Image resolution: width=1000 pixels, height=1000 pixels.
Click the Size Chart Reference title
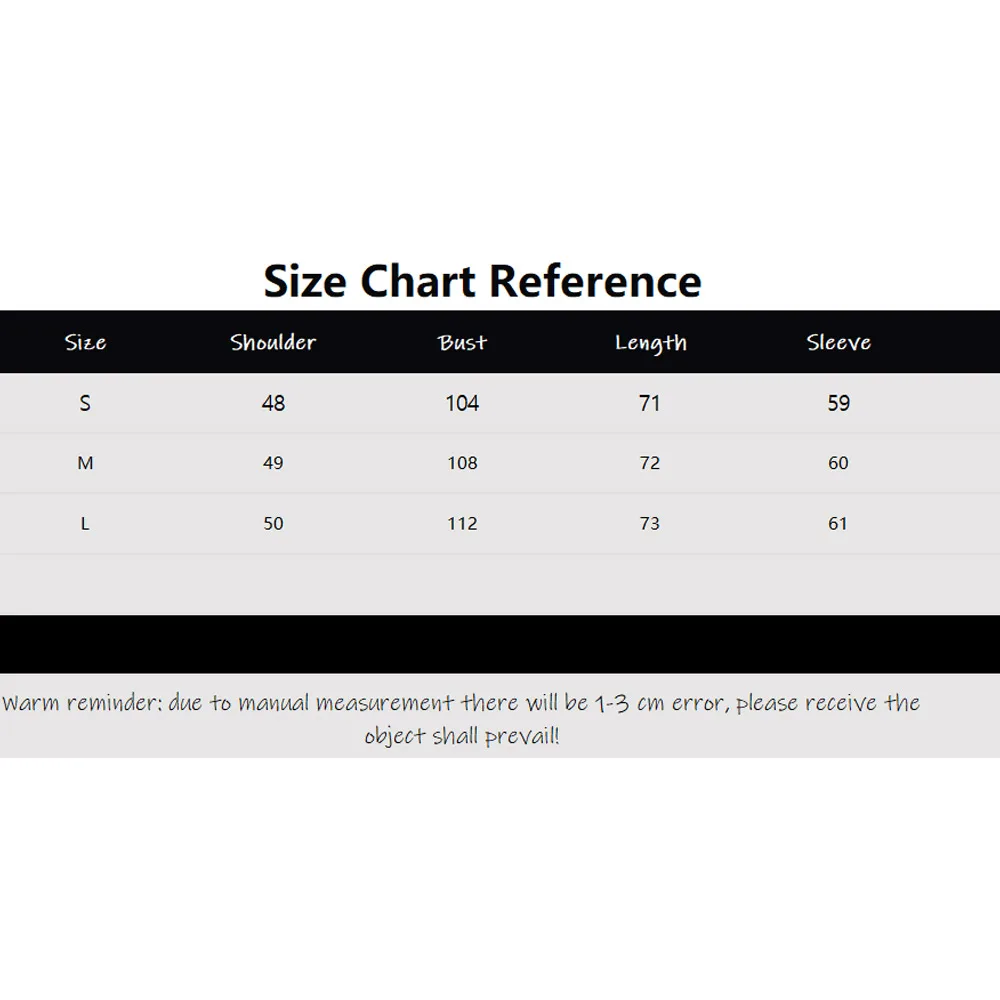(483, 281)
